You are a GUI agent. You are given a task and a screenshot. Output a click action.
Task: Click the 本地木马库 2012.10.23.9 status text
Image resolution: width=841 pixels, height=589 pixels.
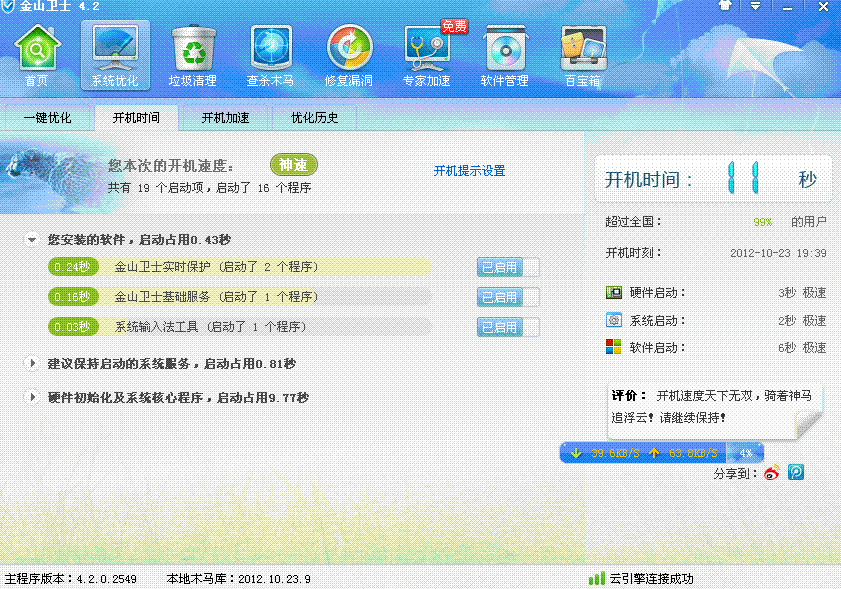239,579
